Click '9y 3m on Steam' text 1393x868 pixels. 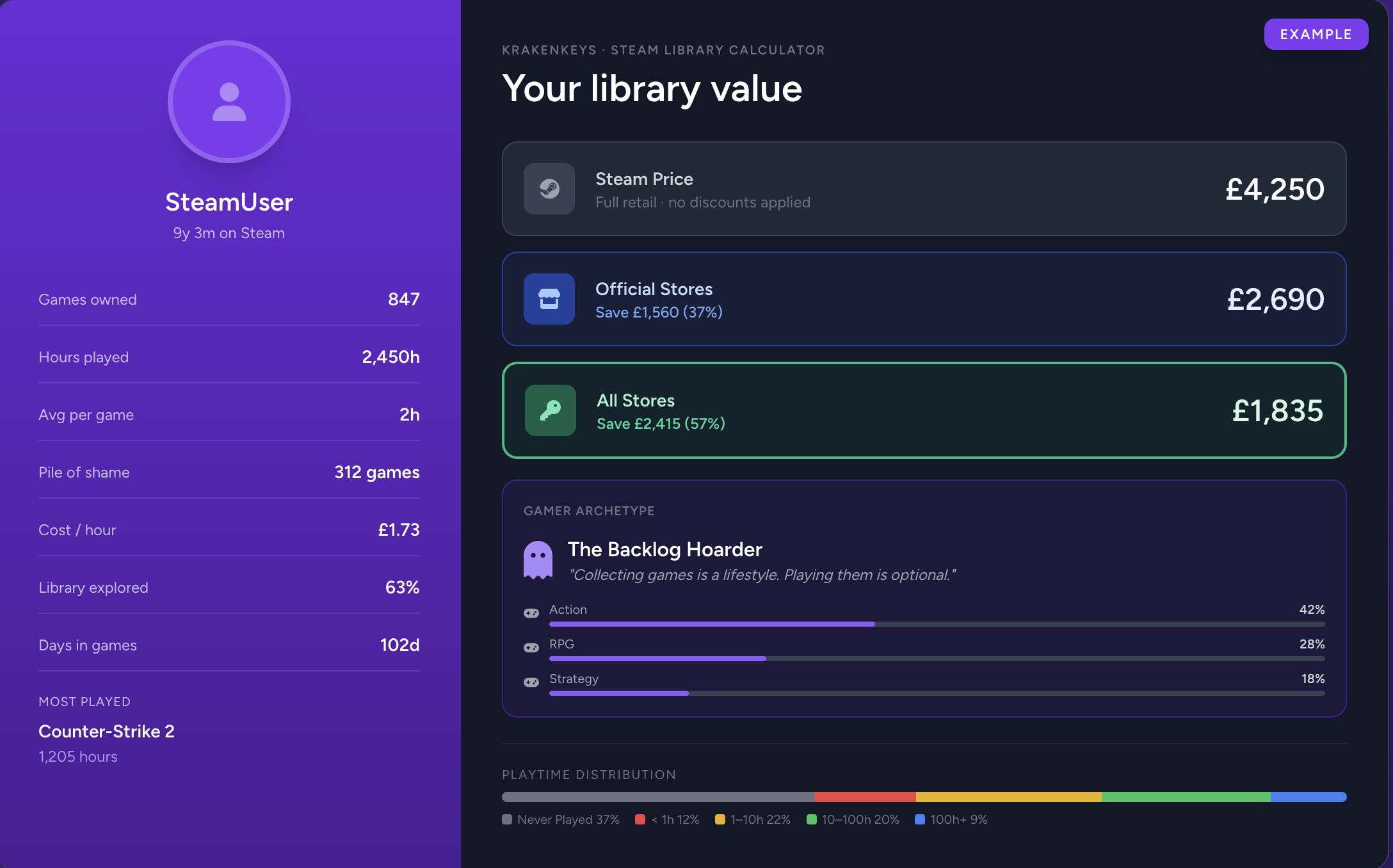(229, 233)
